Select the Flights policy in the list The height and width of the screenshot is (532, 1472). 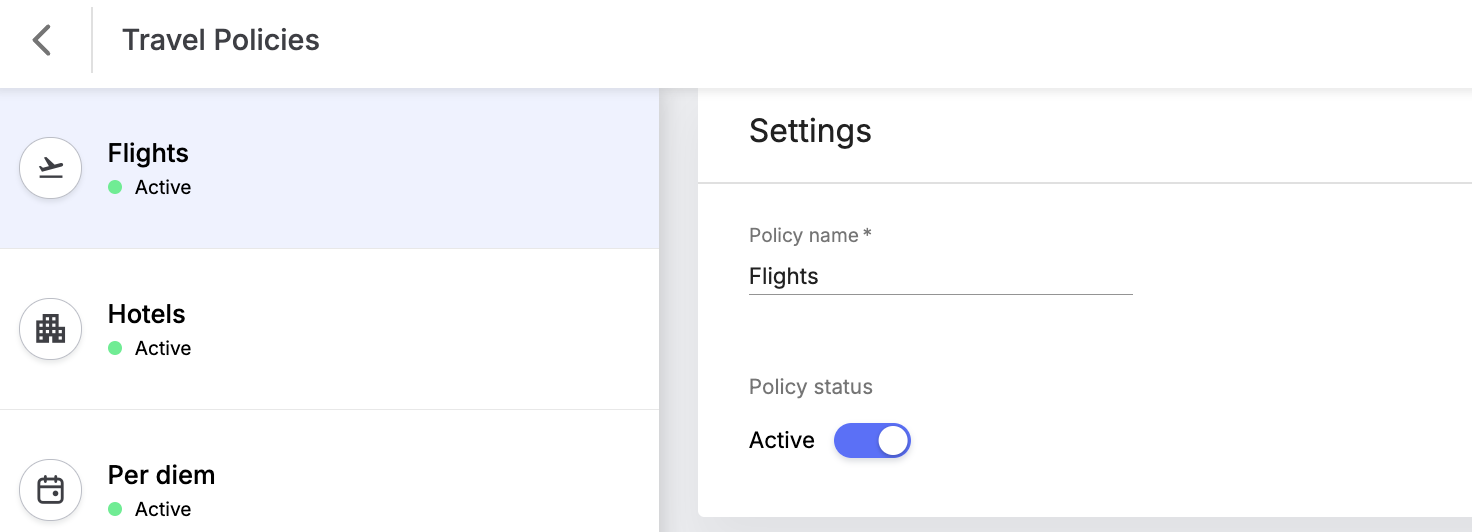329,168
